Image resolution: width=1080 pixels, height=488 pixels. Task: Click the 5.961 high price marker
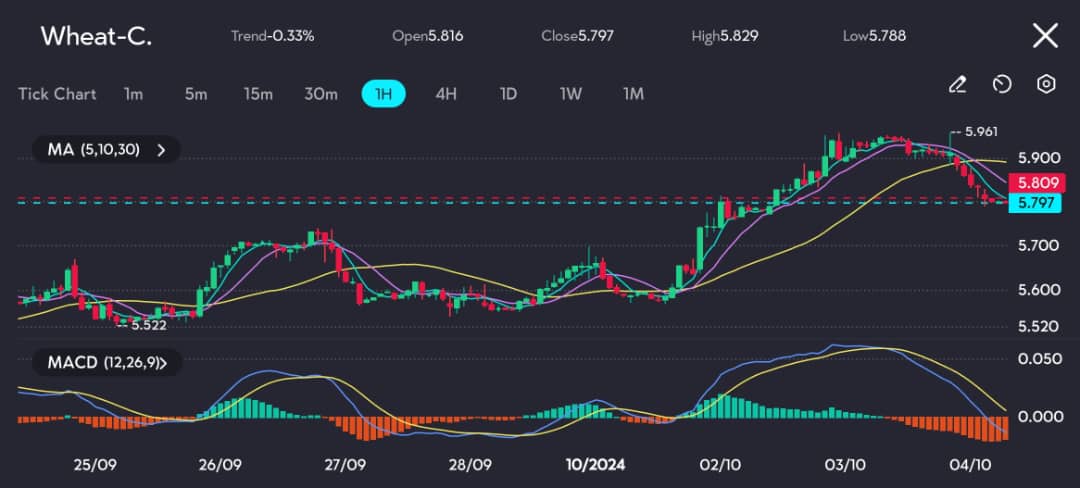point(978,132)
